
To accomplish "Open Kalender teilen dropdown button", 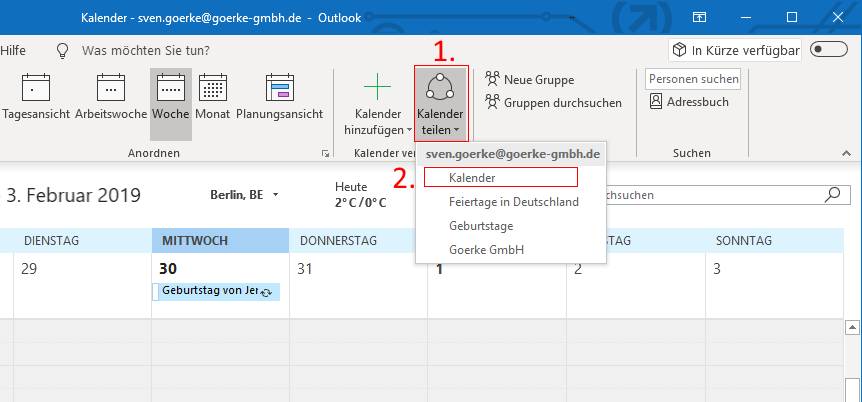I will pyautogui.click(x=440, y=104).
